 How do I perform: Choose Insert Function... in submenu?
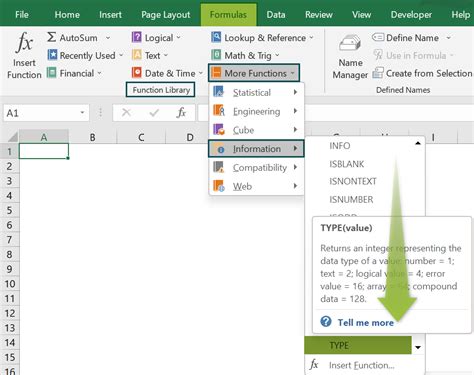(x=362, y=365)
